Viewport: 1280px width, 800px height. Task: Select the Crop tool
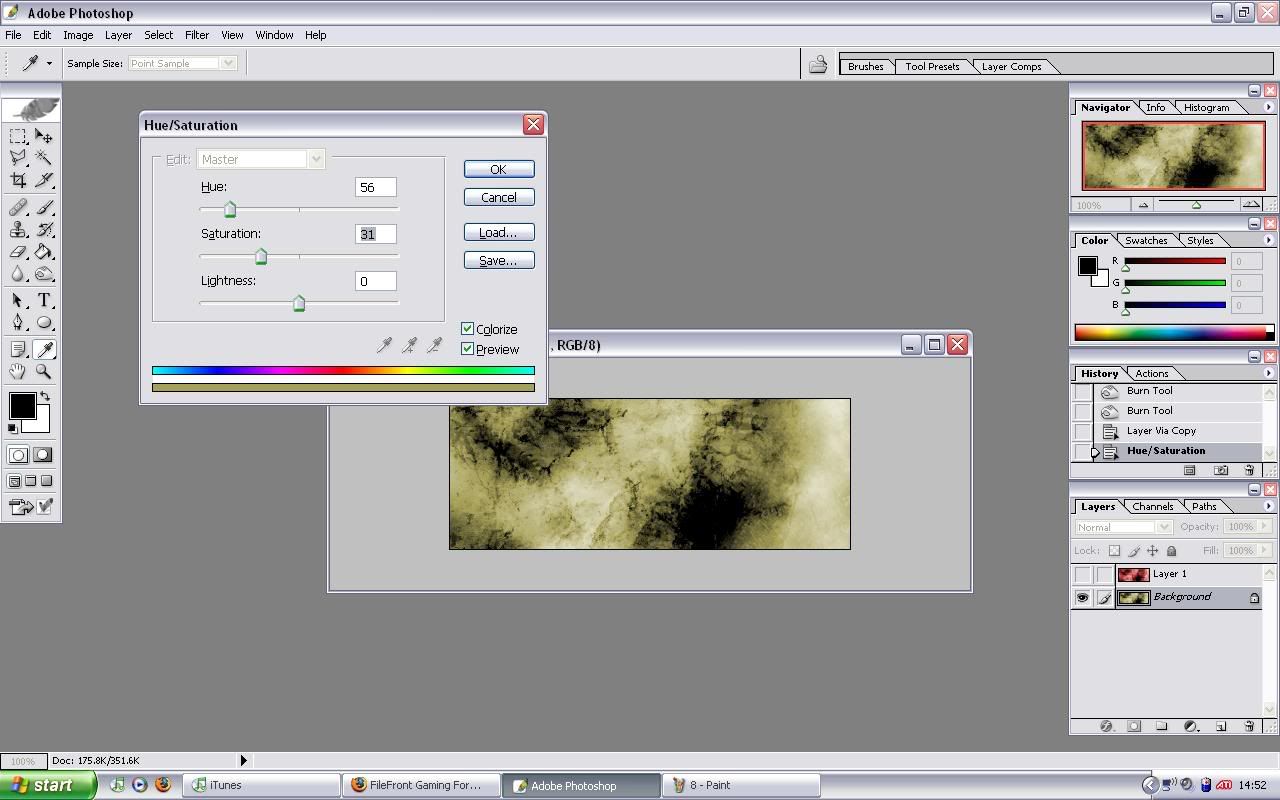(18, 181)
